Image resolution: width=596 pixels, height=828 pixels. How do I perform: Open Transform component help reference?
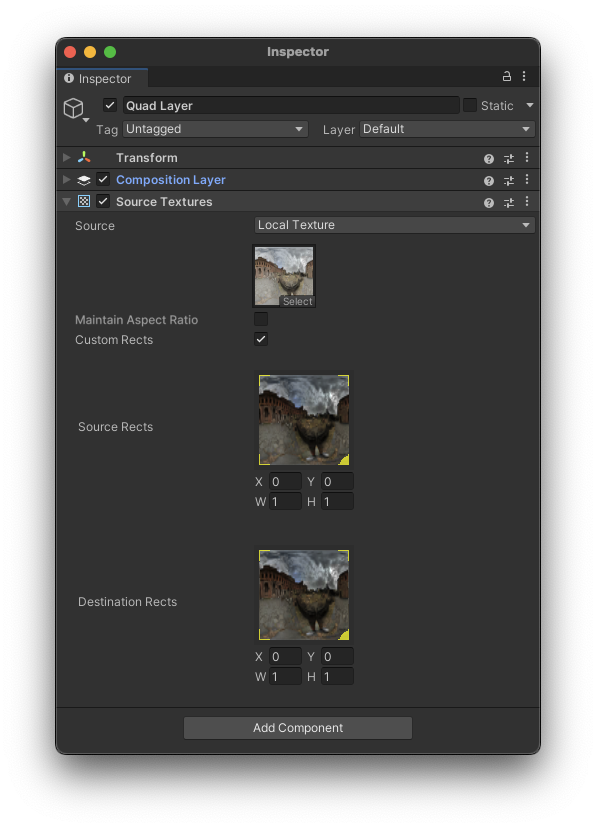489,158
